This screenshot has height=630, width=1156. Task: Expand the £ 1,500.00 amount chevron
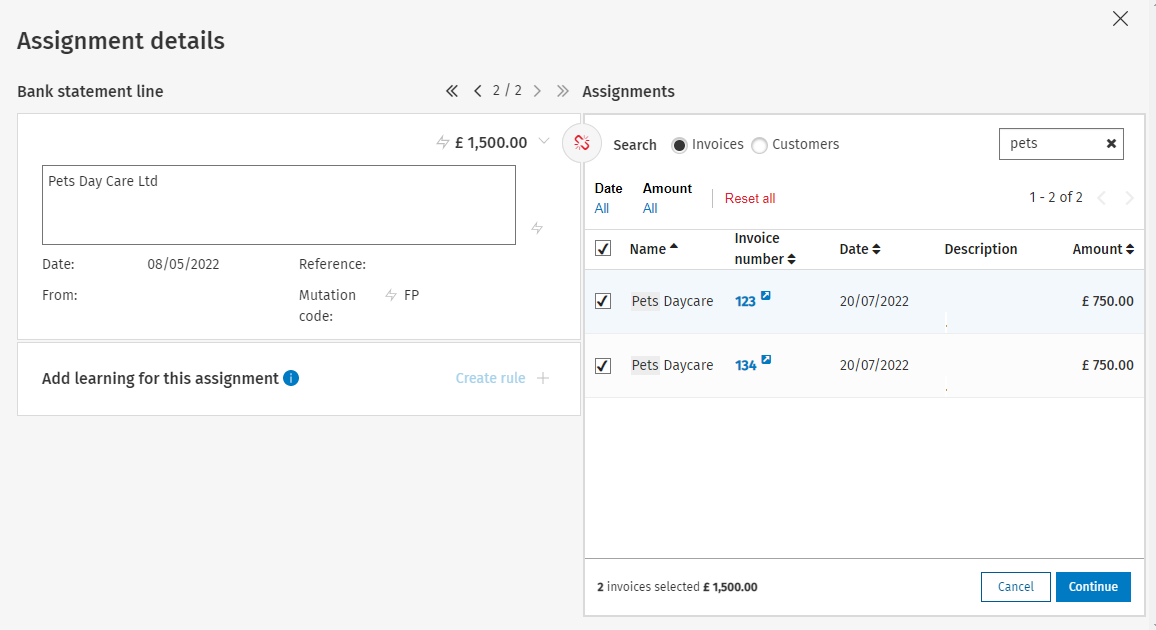(x=544, y=141)
